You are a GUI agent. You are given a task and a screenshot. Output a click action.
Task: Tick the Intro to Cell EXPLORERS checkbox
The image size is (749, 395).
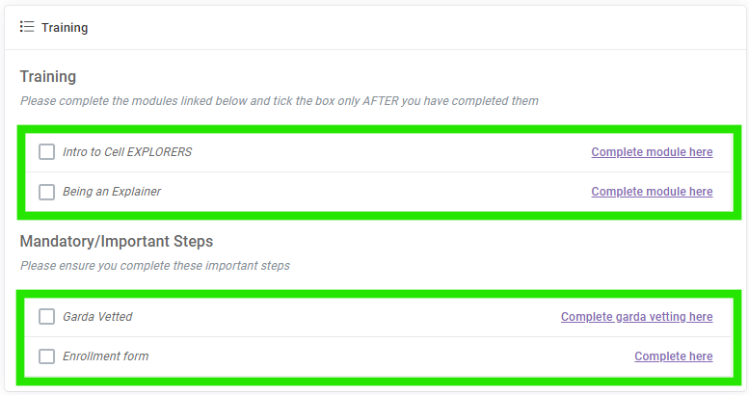(x=46, y=152)
